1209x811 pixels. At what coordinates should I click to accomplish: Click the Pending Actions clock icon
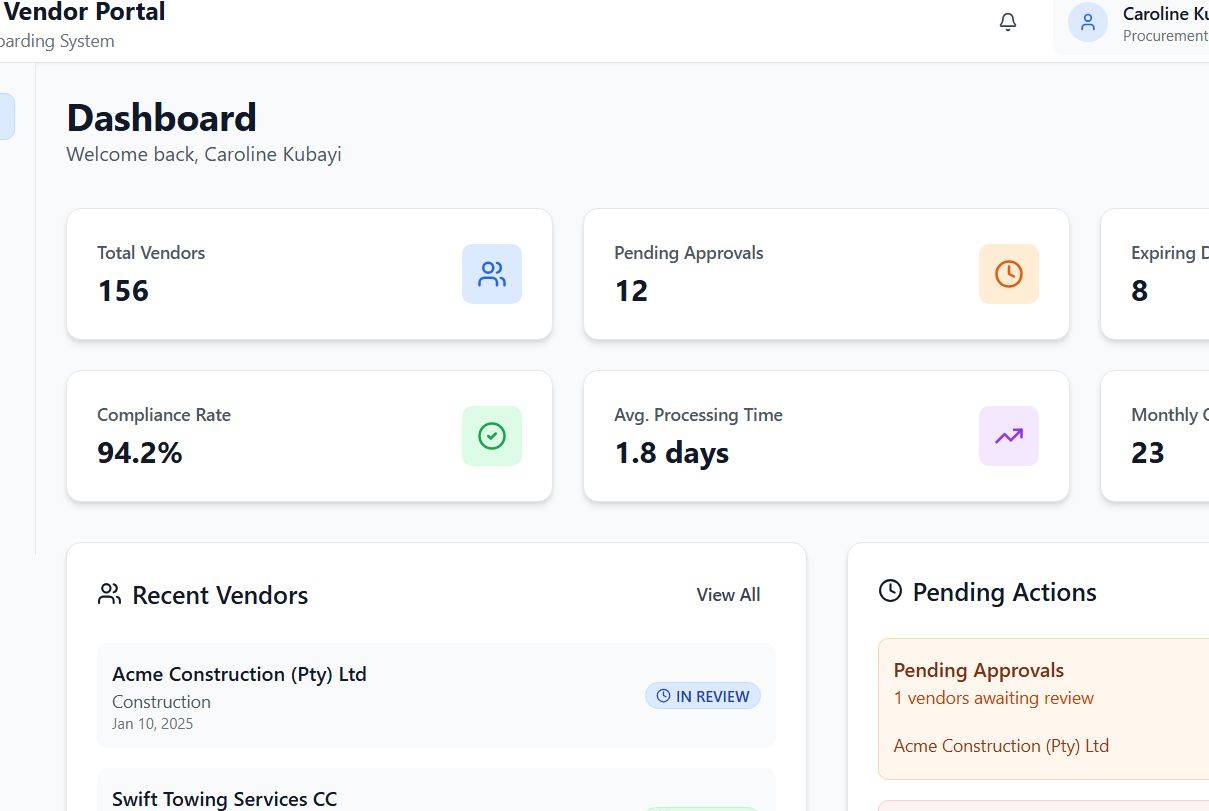[890, 591]
